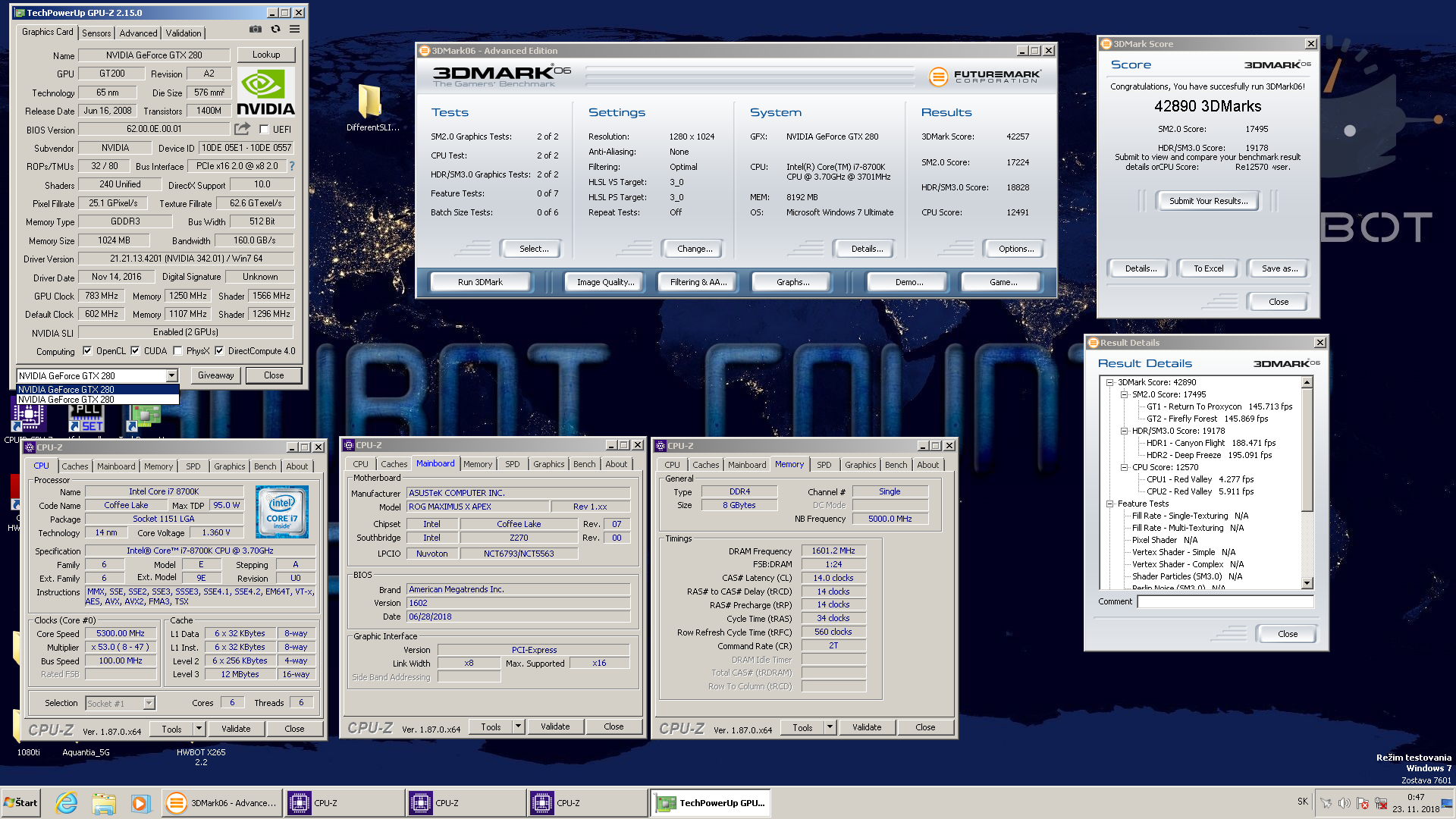Click the Lookup button in GPU-Z
1456x819 pixels.
point(265,55)
